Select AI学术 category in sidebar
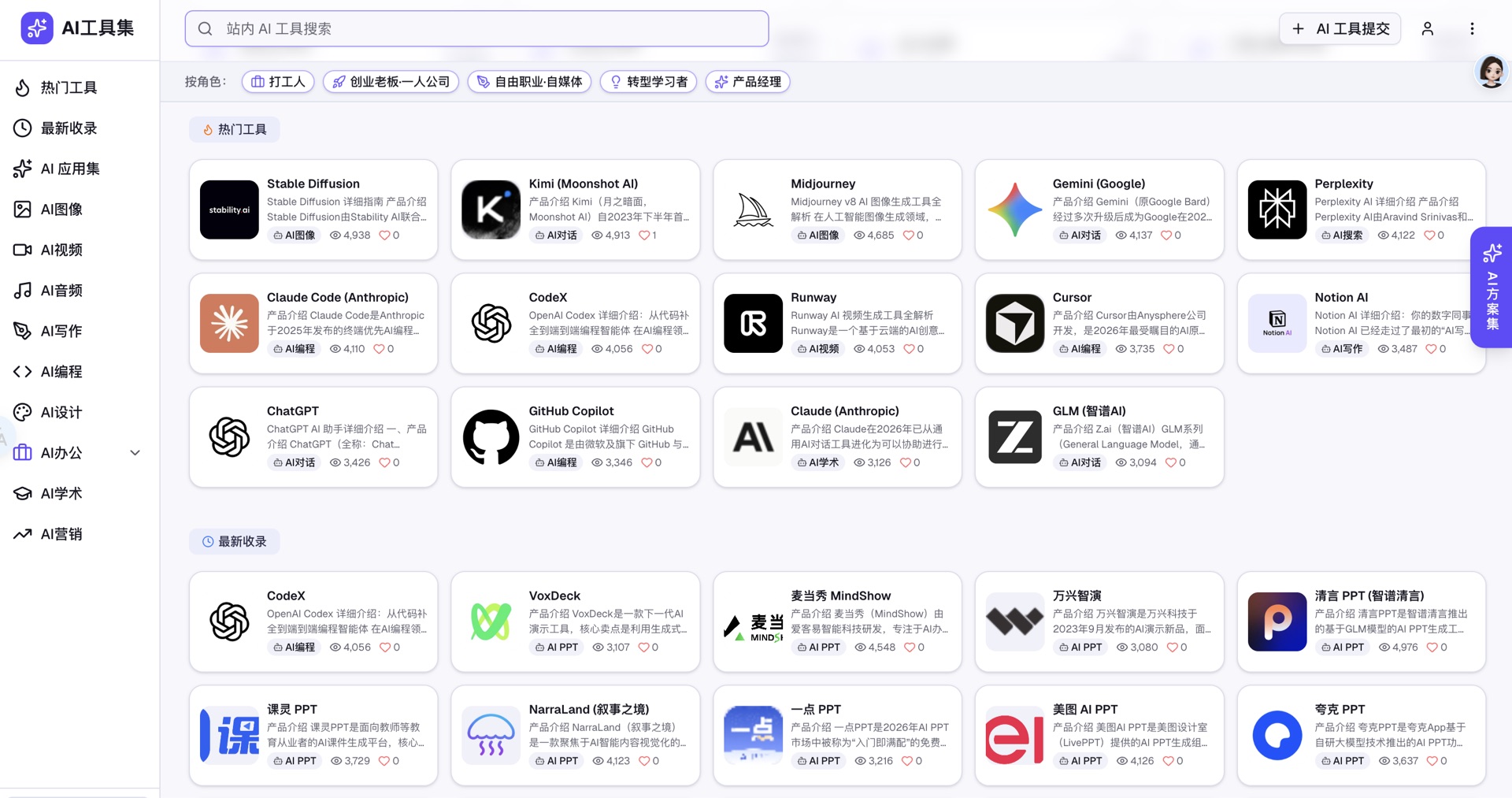 tap(79, 494)
